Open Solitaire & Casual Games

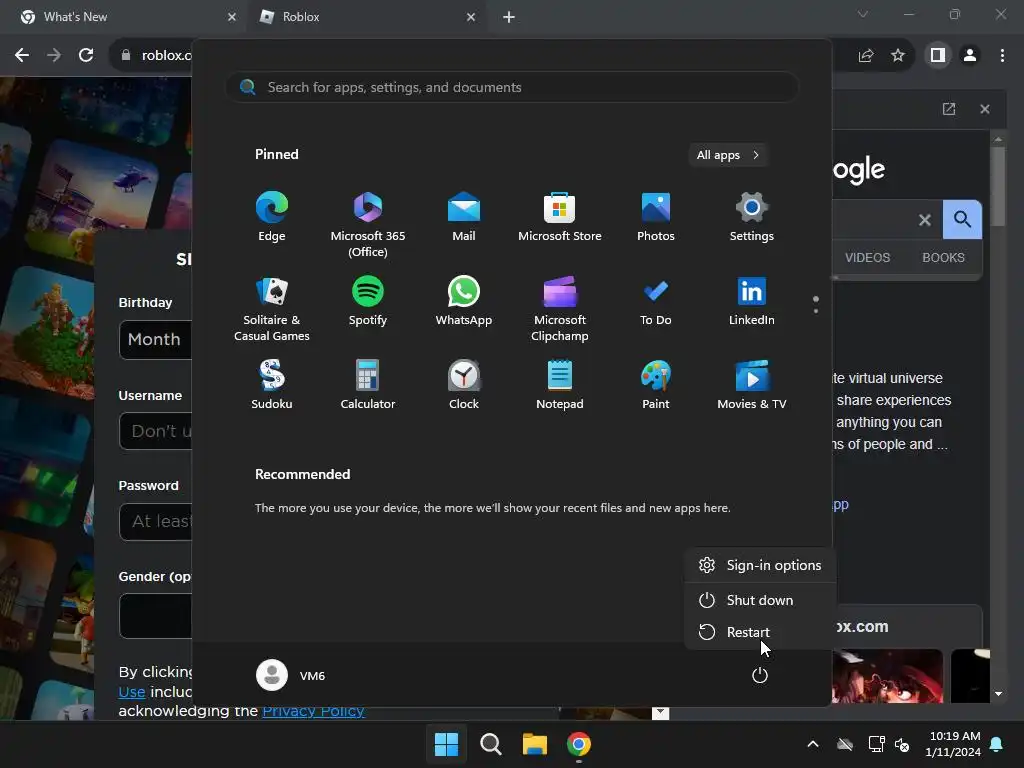pos(272,308)
